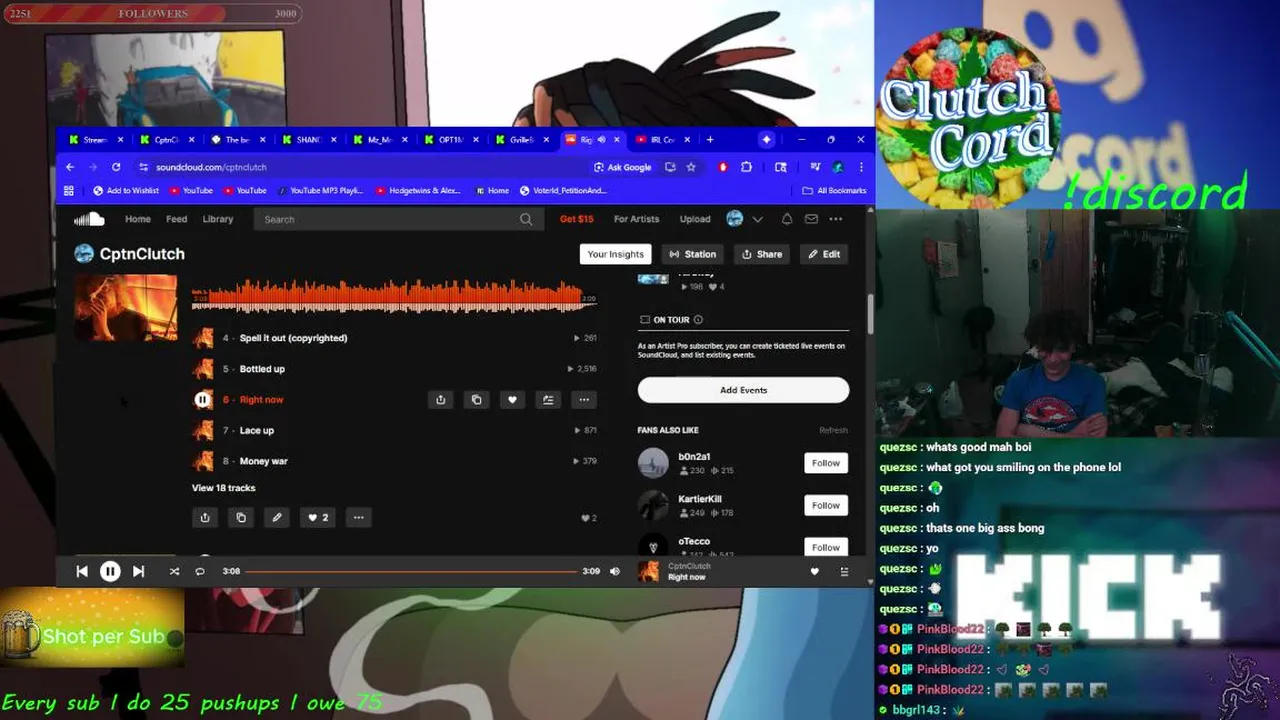Screen dimensions: 1280x720
Task: Open the For Artists page
Action: coord(636,219)
